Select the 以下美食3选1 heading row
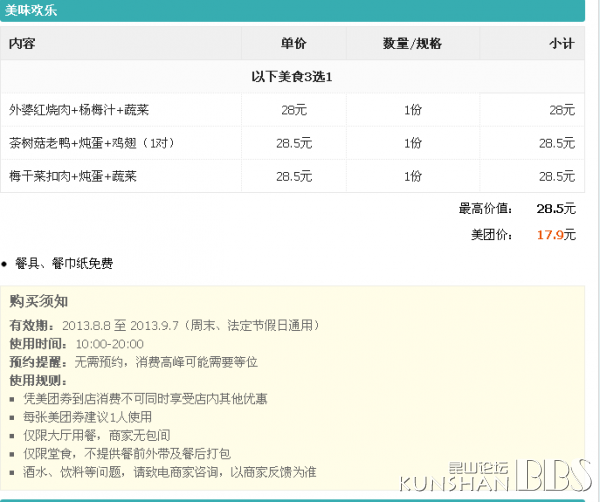This screenshot has height=502, width=600. coord(292,77)
